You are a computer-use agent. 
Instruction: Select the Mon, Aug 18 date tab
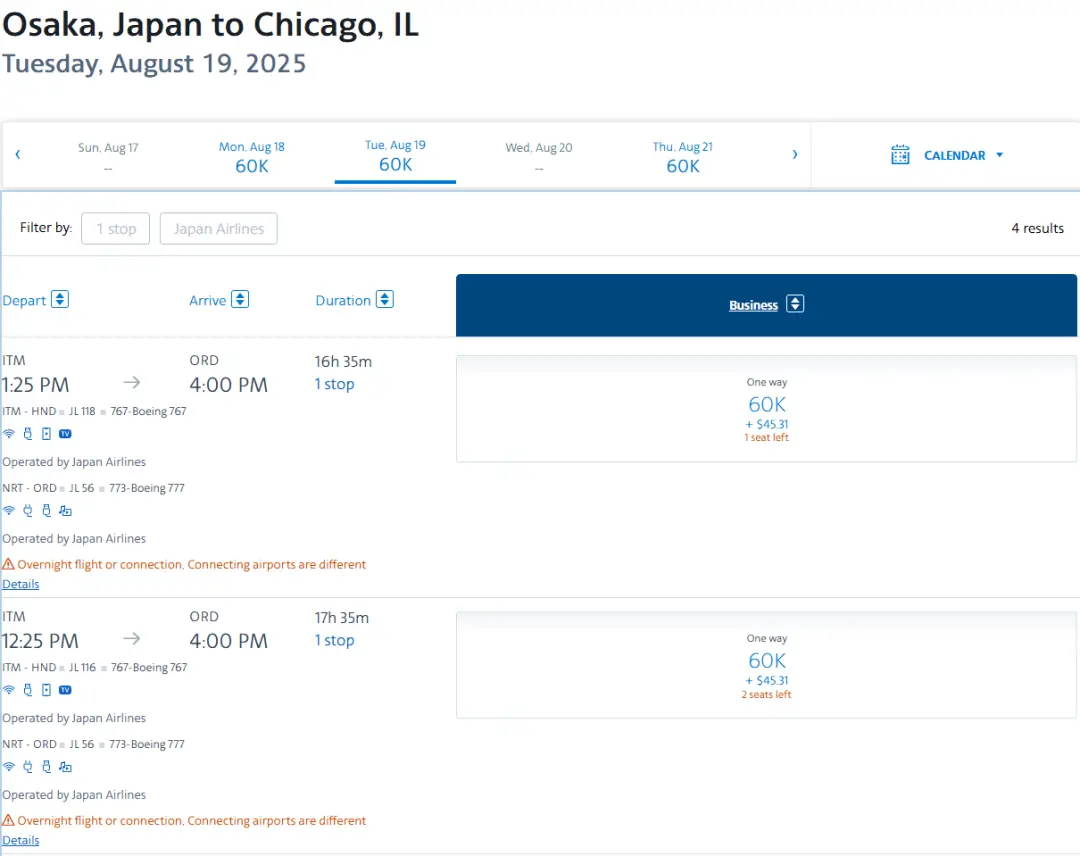pos(252,156)
